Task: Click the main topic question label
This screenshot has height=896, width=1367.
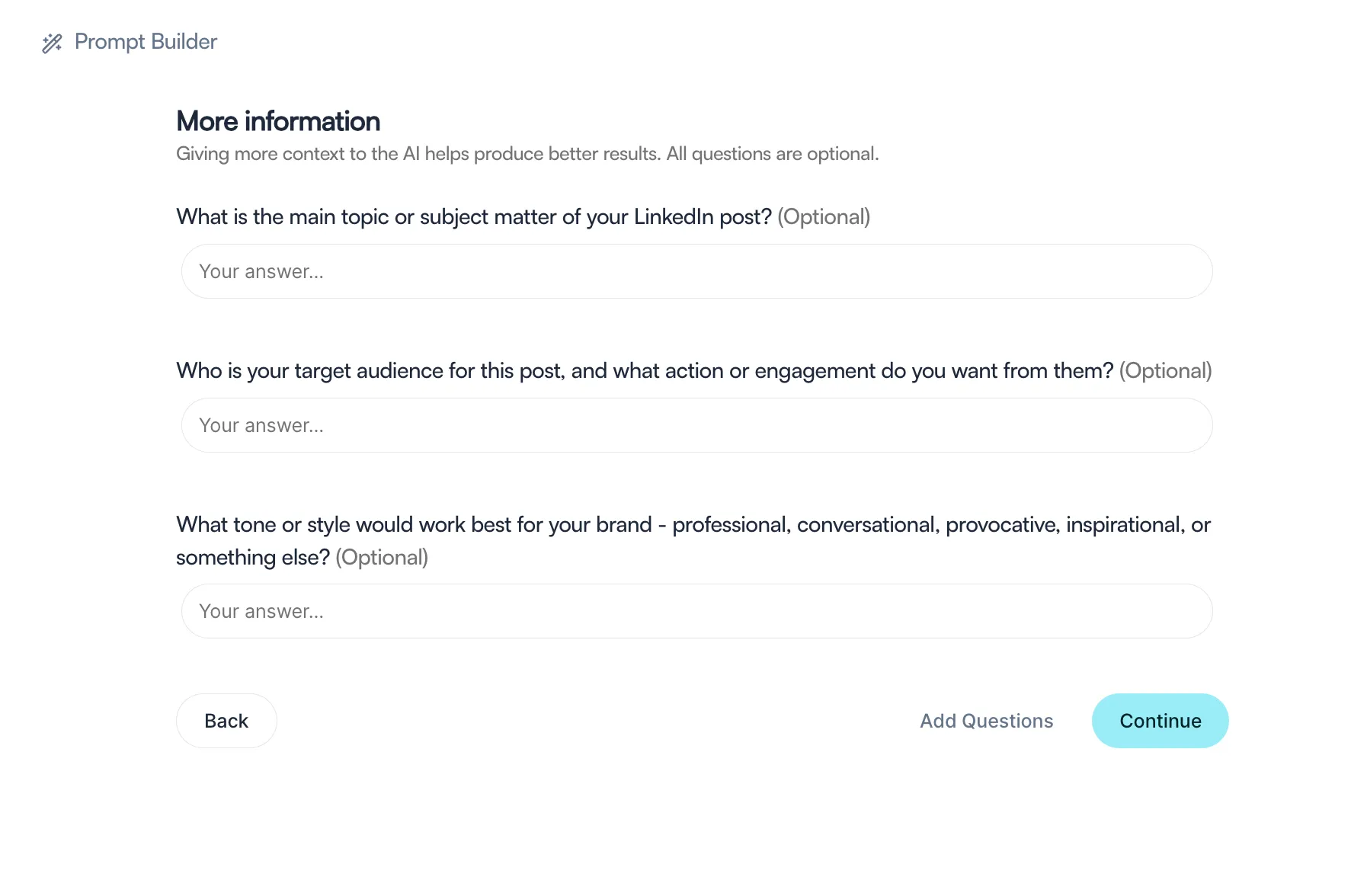Action: [474, 217]
